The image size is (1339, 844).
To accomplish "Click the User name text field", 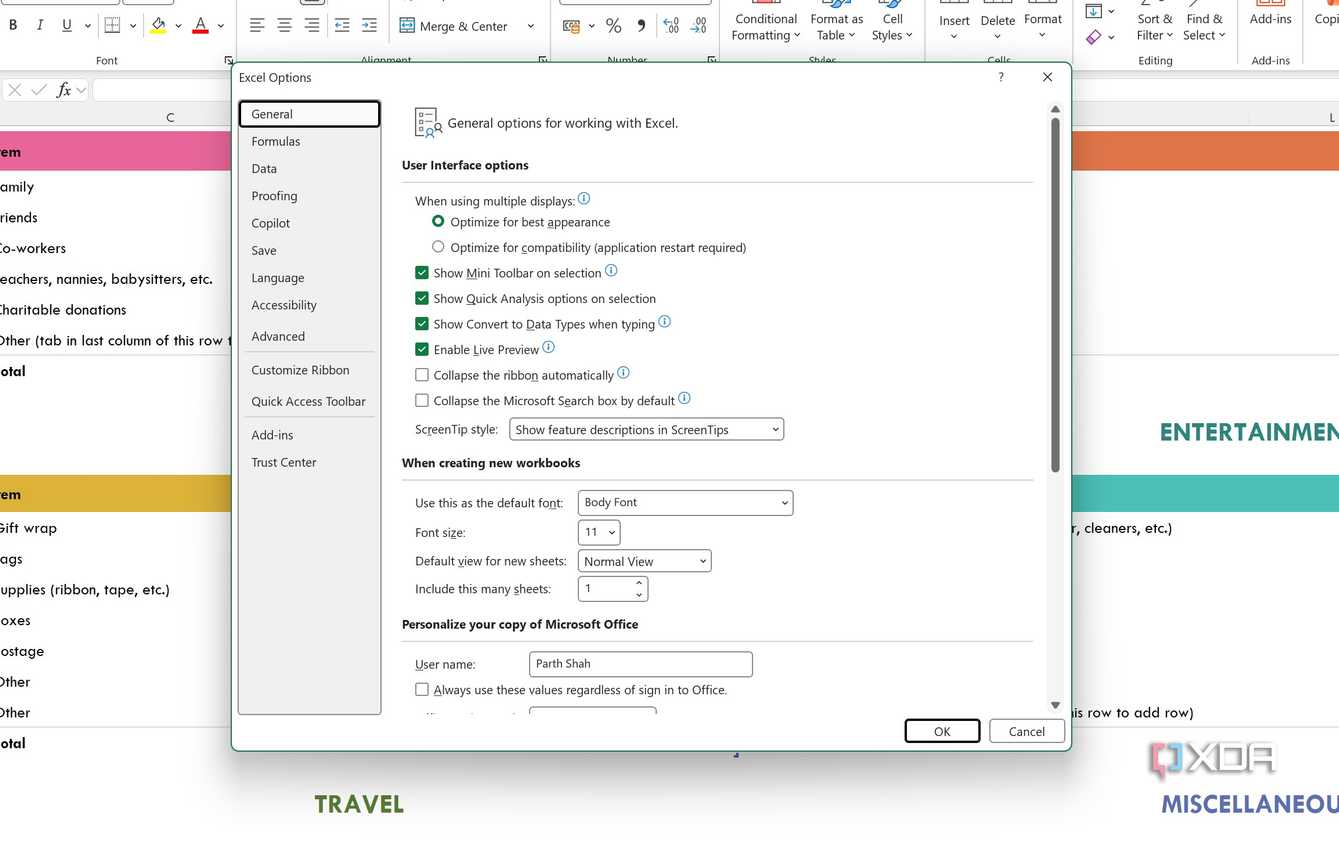I will tap(641, 664).
